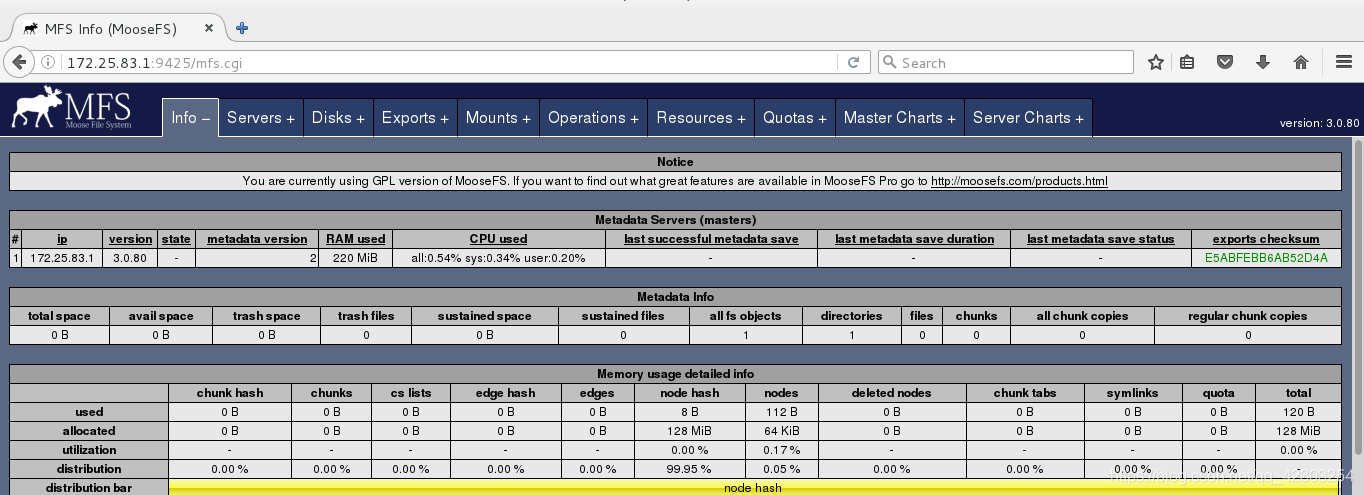Click the distribution bar row label
Image resolution: width=1364 pixels, height=495 pixels.
(89, 488)
